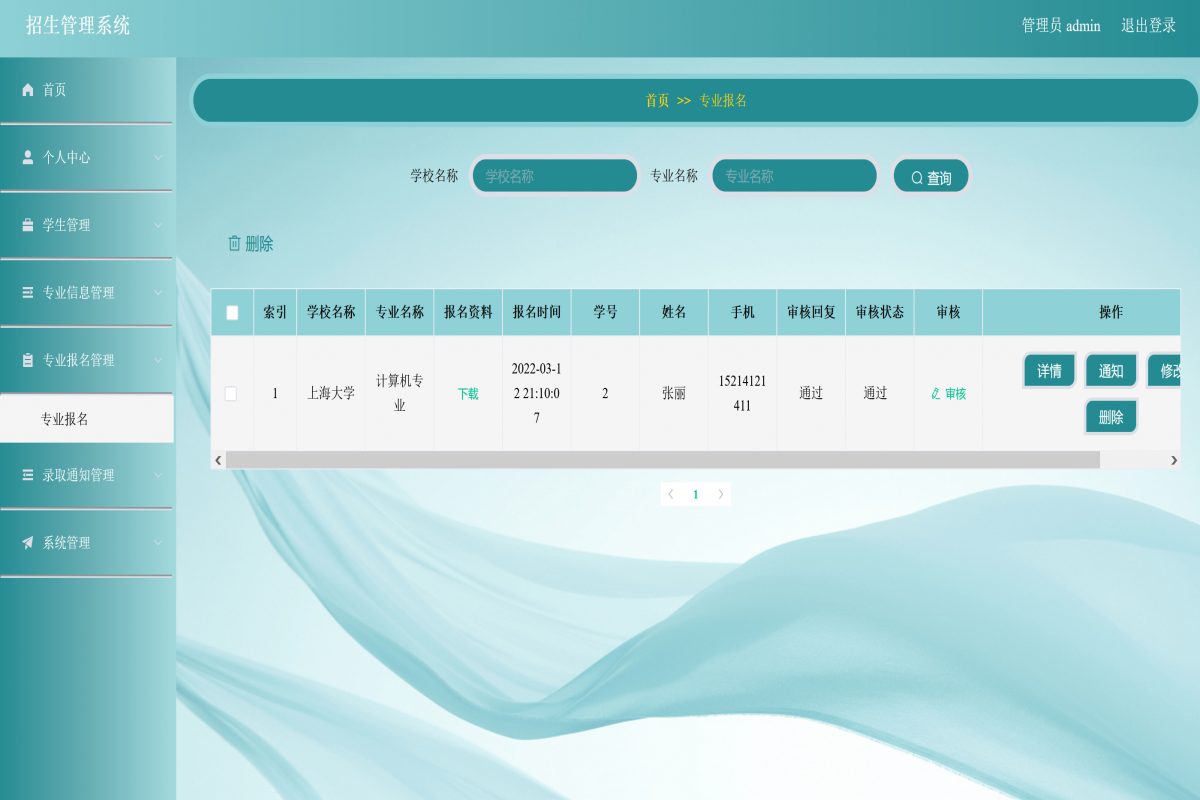Click the pencil 审核 icon in row
The width and height of the screenshot is (1200, 800).
point(936,394)
